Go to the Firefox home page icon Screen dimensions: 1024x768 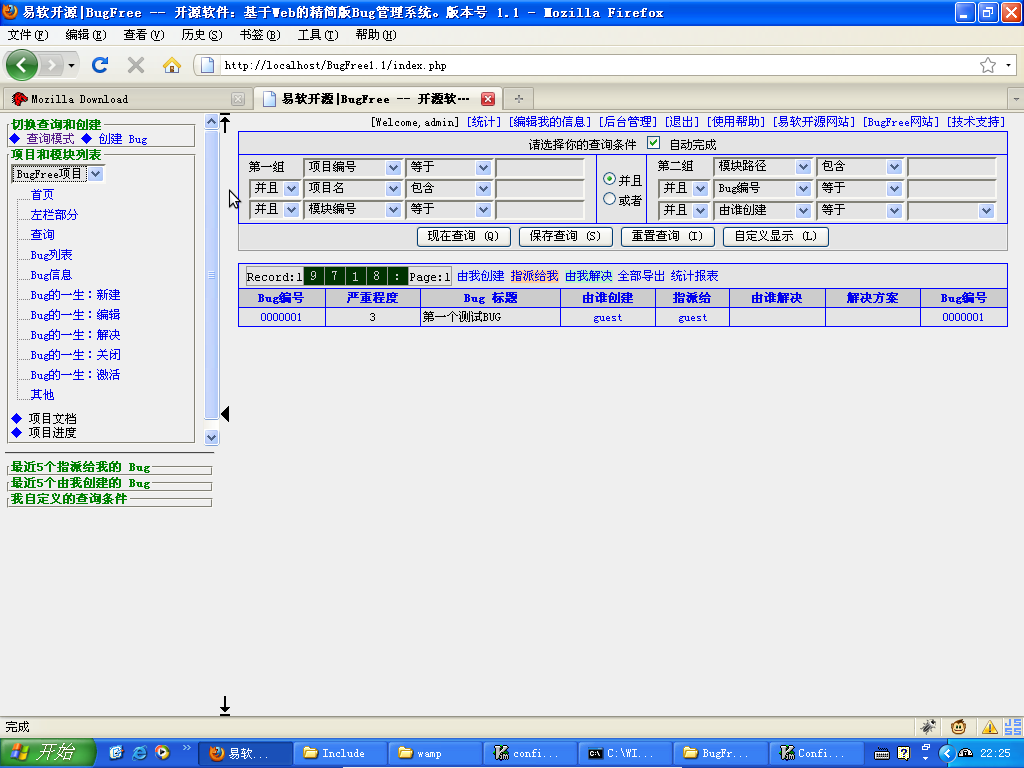pyautogui.click(x=172, y=65)
